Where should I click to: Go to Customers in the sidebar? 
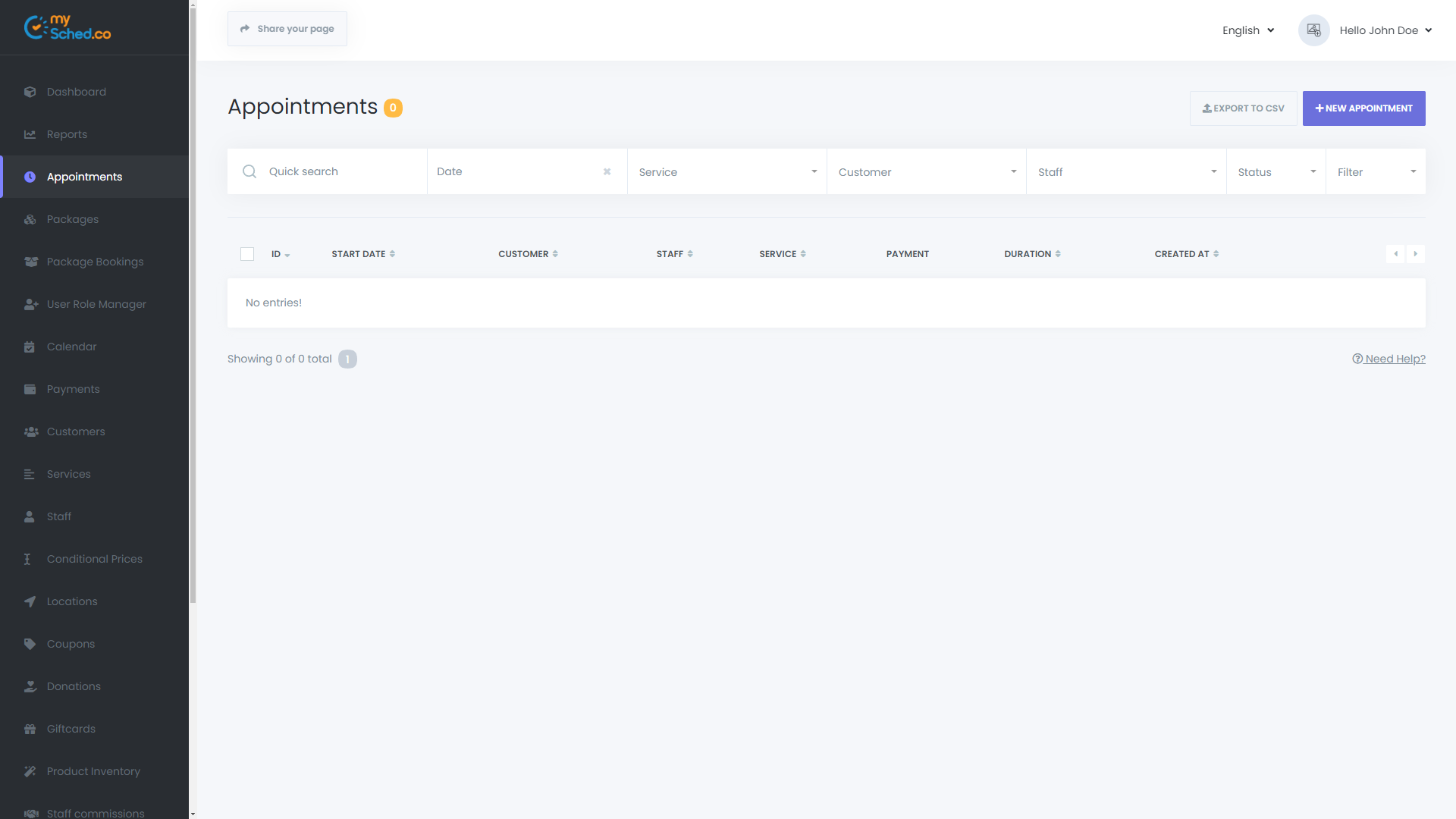[76, 431]
